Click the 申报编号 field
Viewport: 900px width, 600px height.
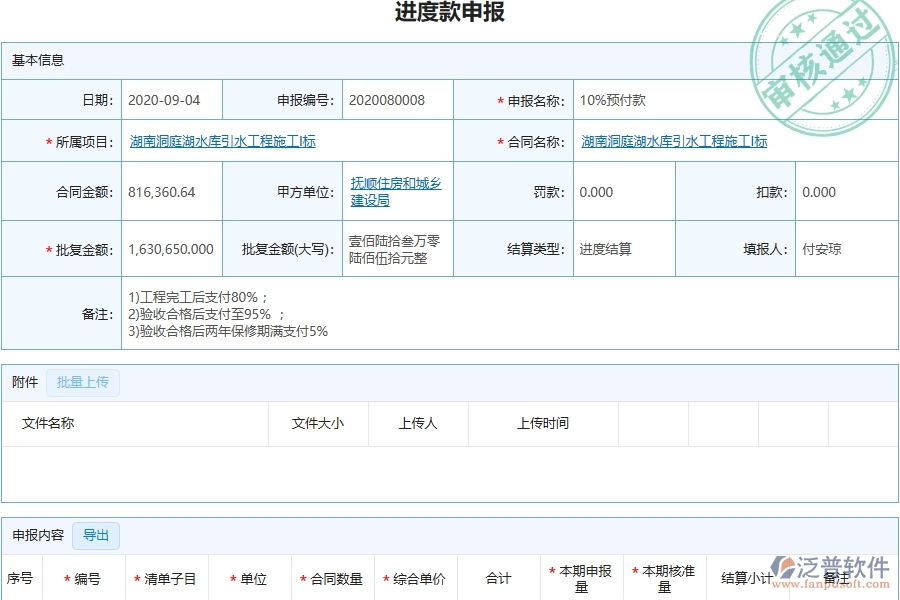(x=397, y=101)
